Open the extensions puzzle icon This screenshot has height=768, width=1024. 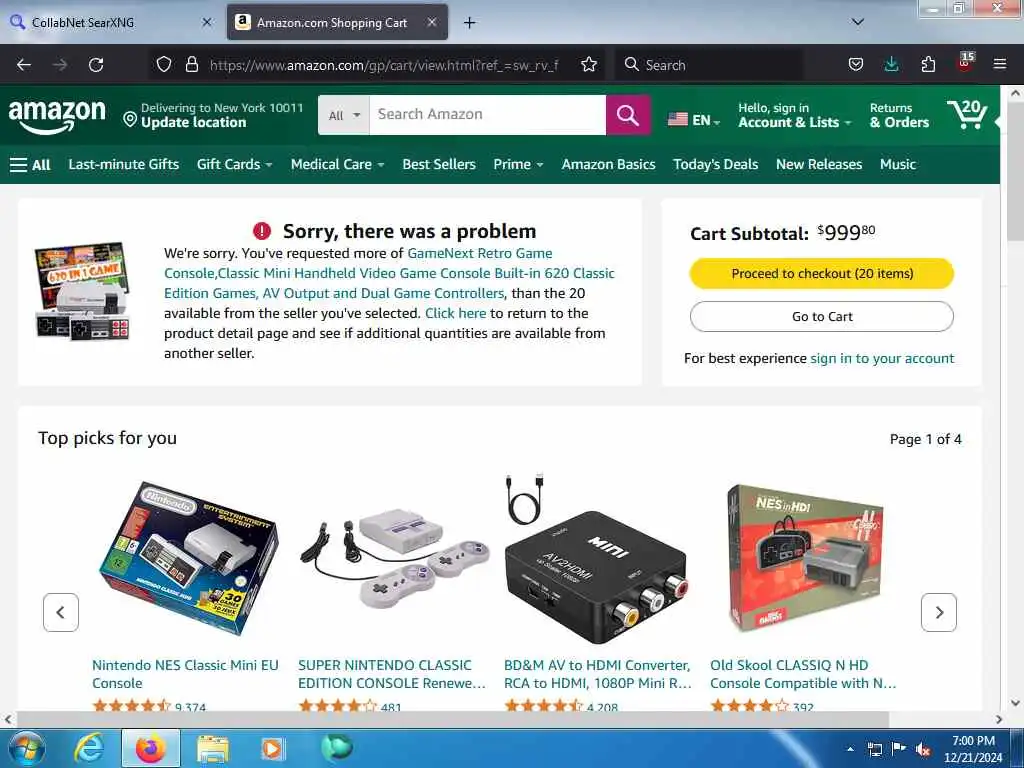[928, 65]
